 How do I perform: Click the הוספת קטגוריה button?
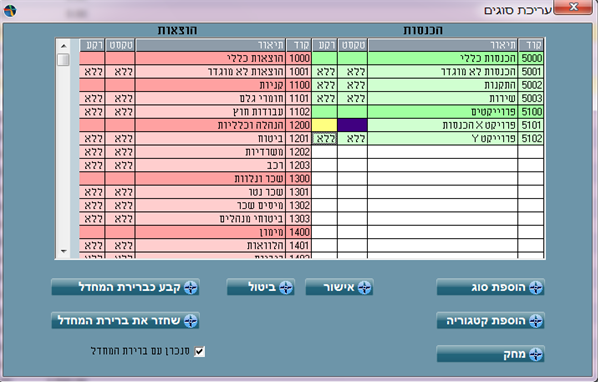pyautogui.click(x=490, y=321)
